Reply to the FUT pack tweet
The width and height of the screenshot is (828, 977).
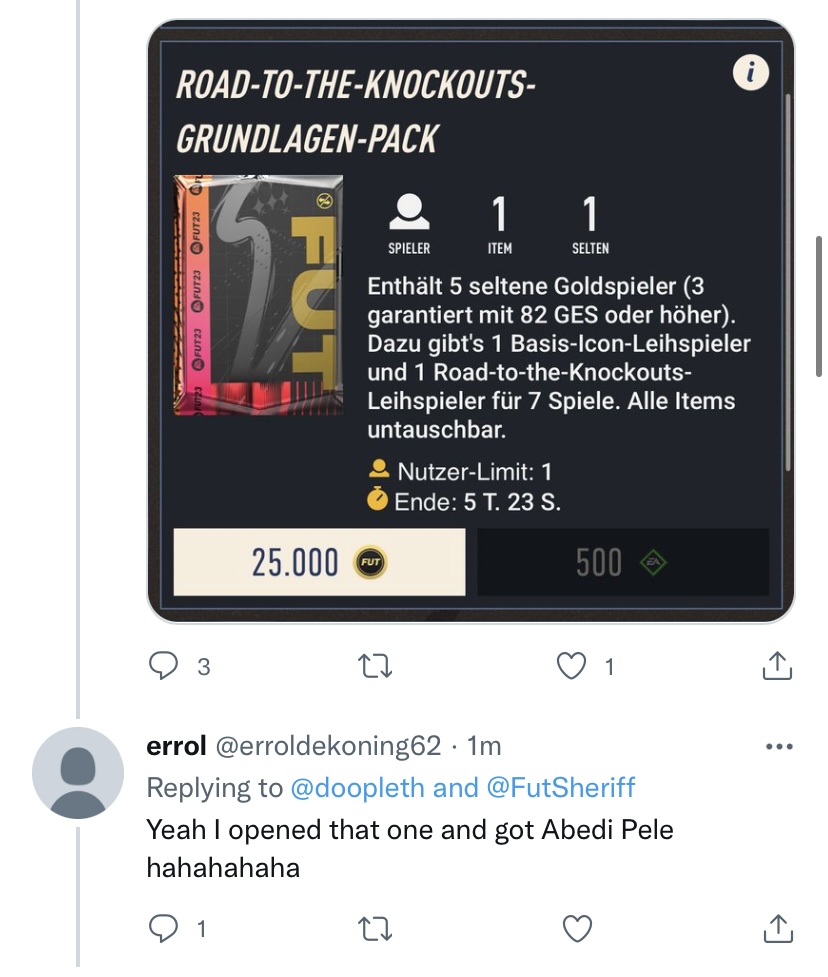(x=163, y=665)
